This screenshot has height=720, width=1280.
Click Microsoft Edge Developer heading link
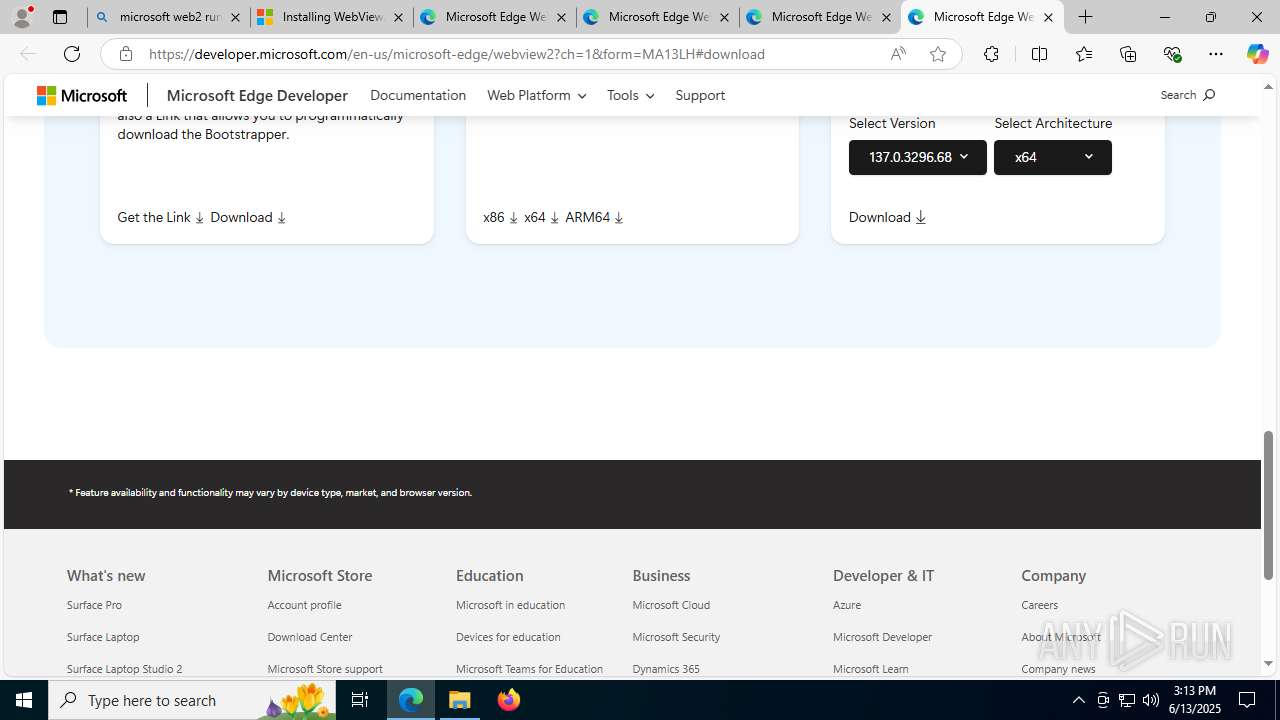pyautogui.click(x=257, y=96)
